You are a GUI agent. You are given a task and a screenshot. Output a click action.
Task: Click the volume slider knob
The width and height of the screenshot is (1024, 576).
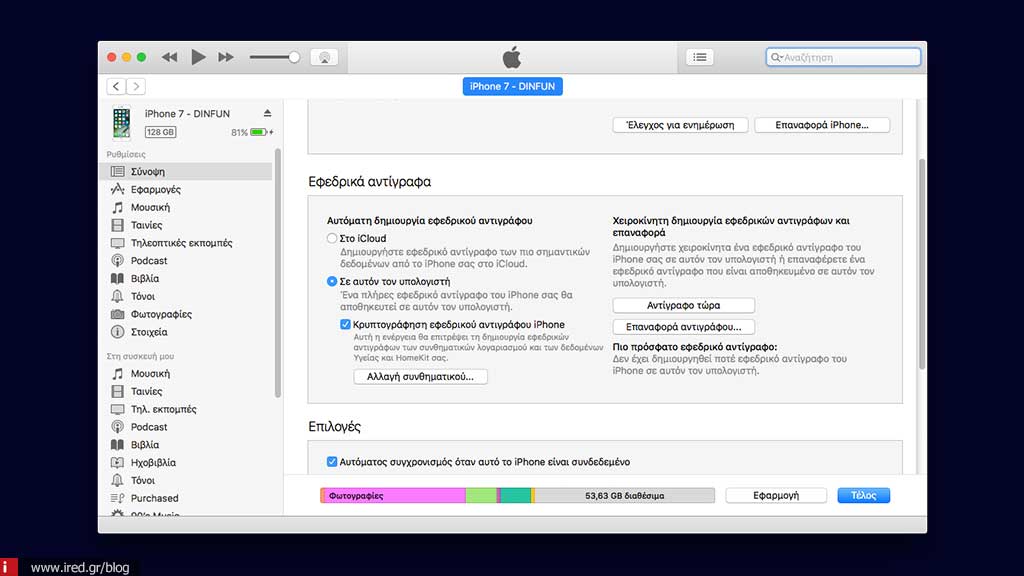(294, 57)
